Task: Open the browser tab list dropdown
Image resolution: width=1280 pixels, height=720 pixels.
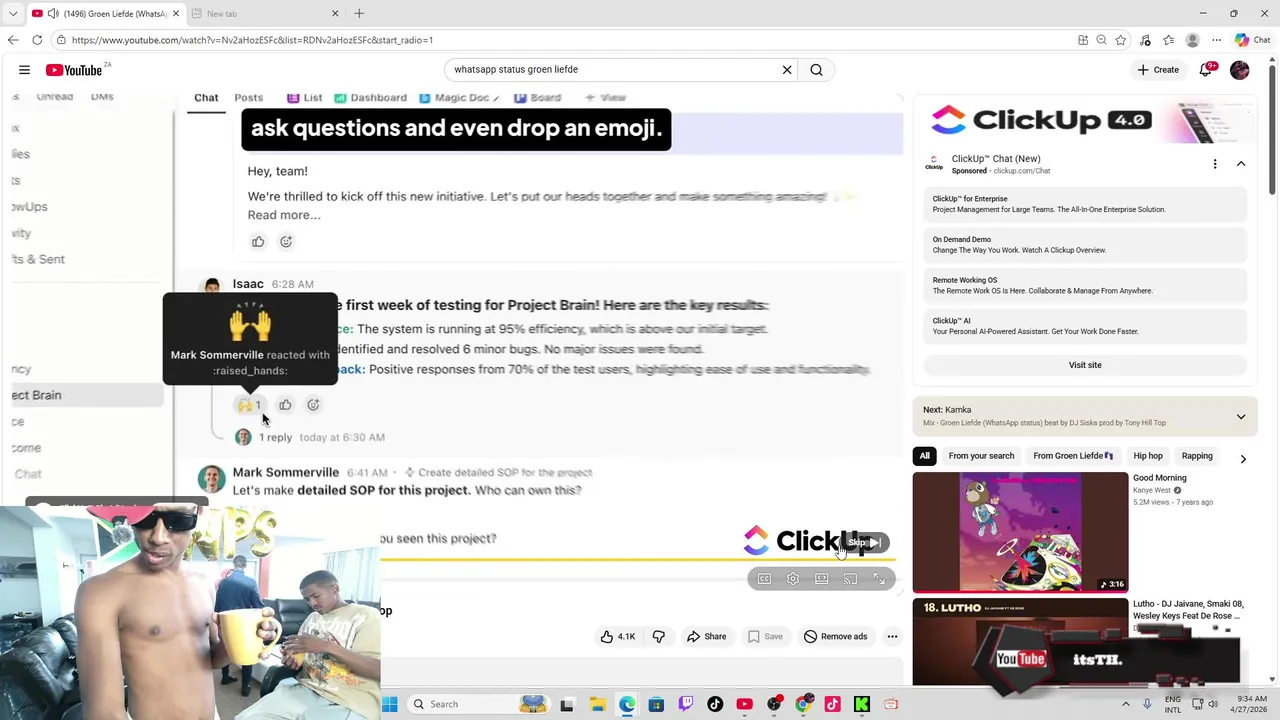Action: pos(13,13)
